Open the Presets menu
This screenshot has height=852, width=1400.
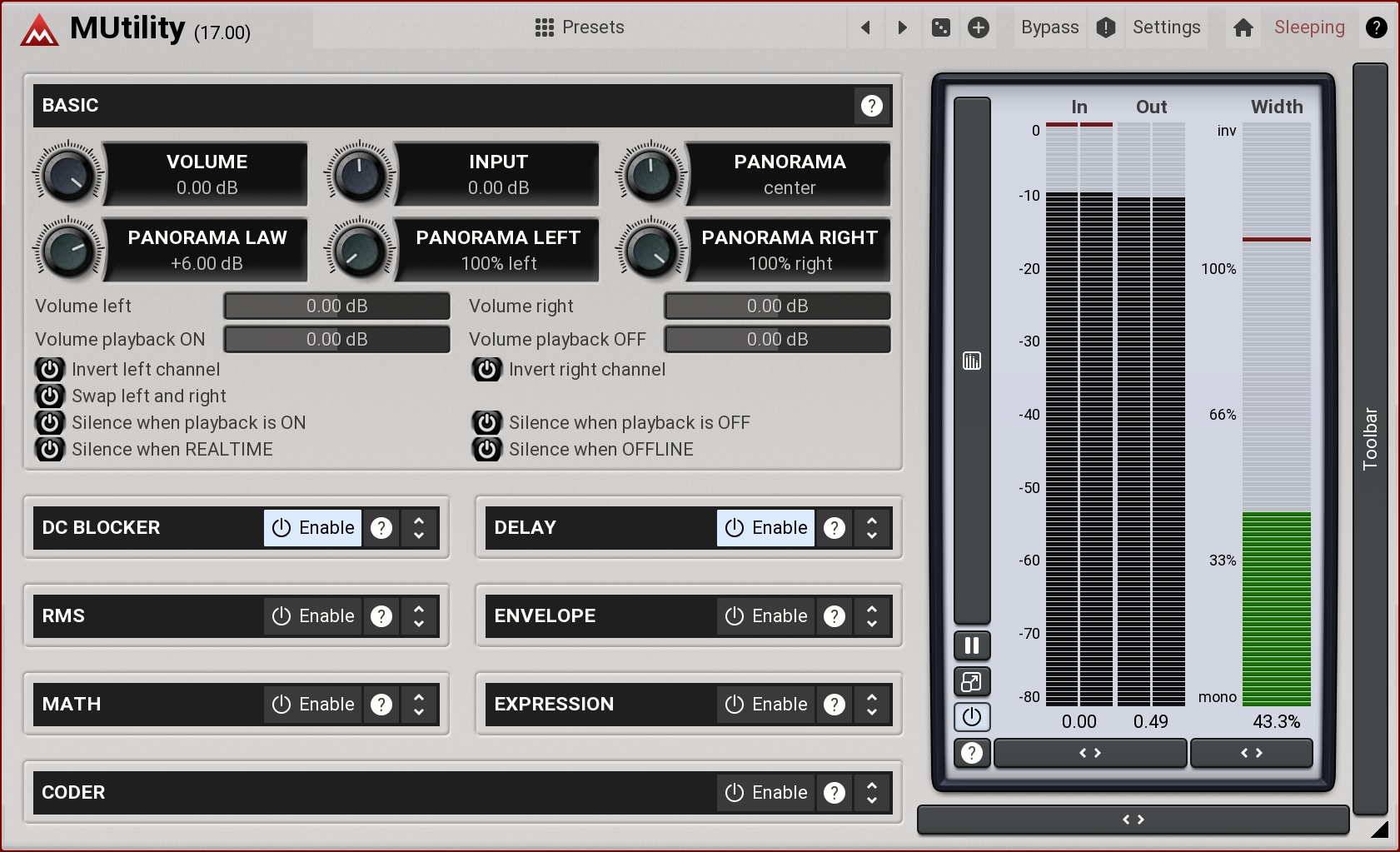[x=580, y=27]
